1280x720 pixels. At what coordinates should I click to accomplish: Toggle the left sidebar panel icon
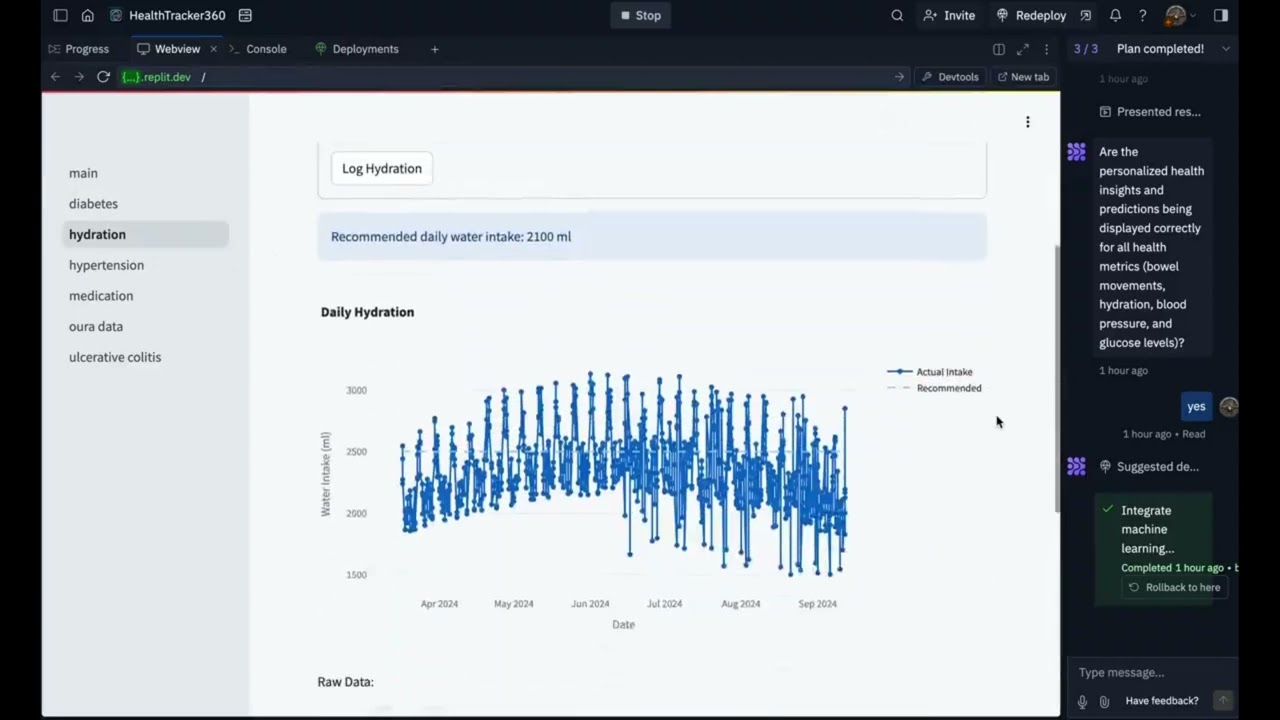click(x=60, y=15)
